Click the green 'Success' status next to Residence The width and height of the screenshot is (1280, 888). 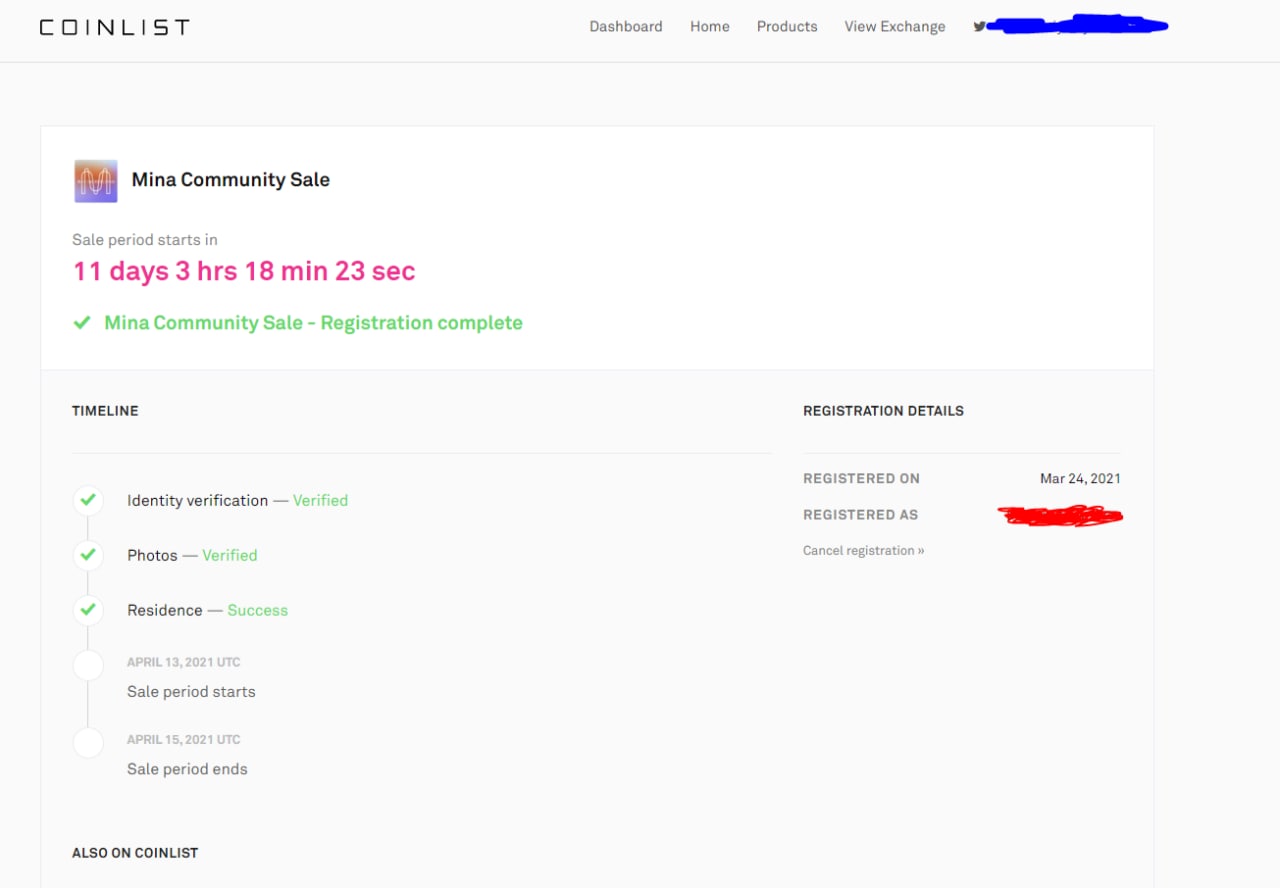[x=257, y=610]
